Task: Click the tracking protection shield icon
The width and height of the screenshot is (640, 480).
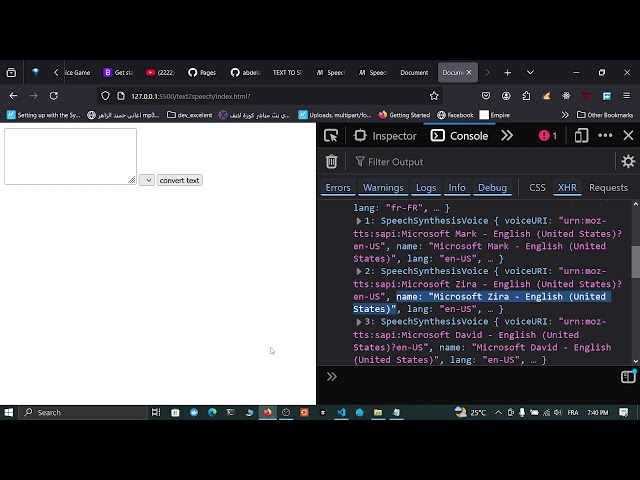Action: 105,96
